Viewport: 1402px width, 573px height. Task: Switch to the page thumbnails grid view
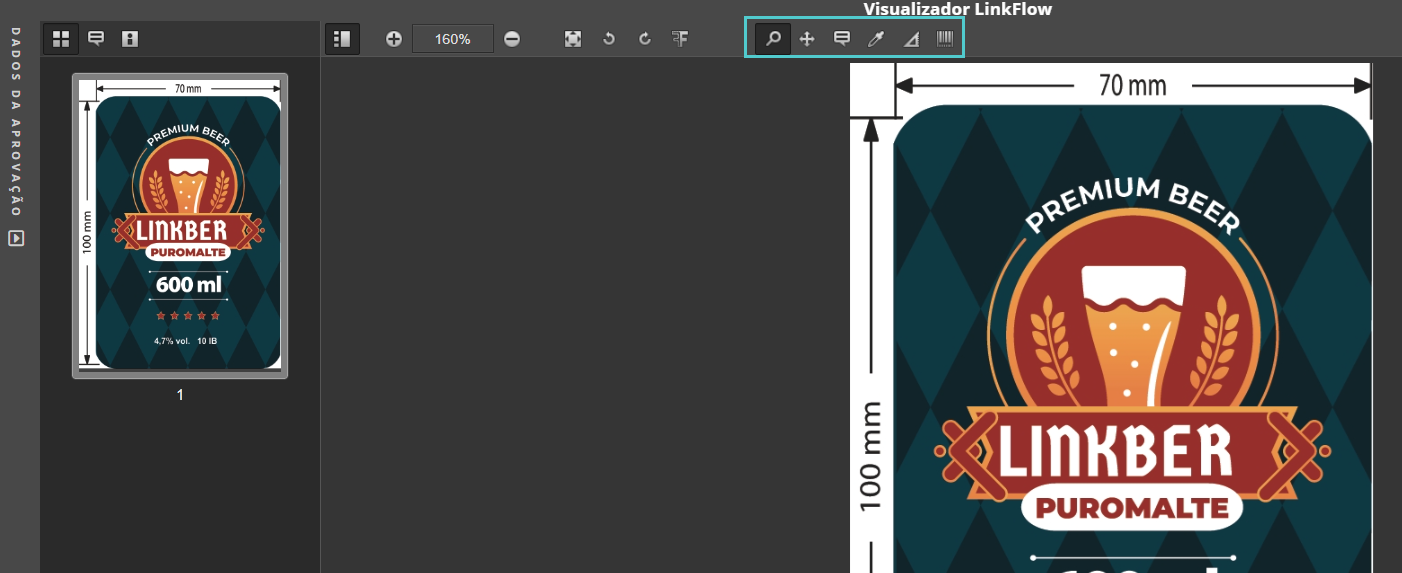pyautogui.click(x=62, y=39)
